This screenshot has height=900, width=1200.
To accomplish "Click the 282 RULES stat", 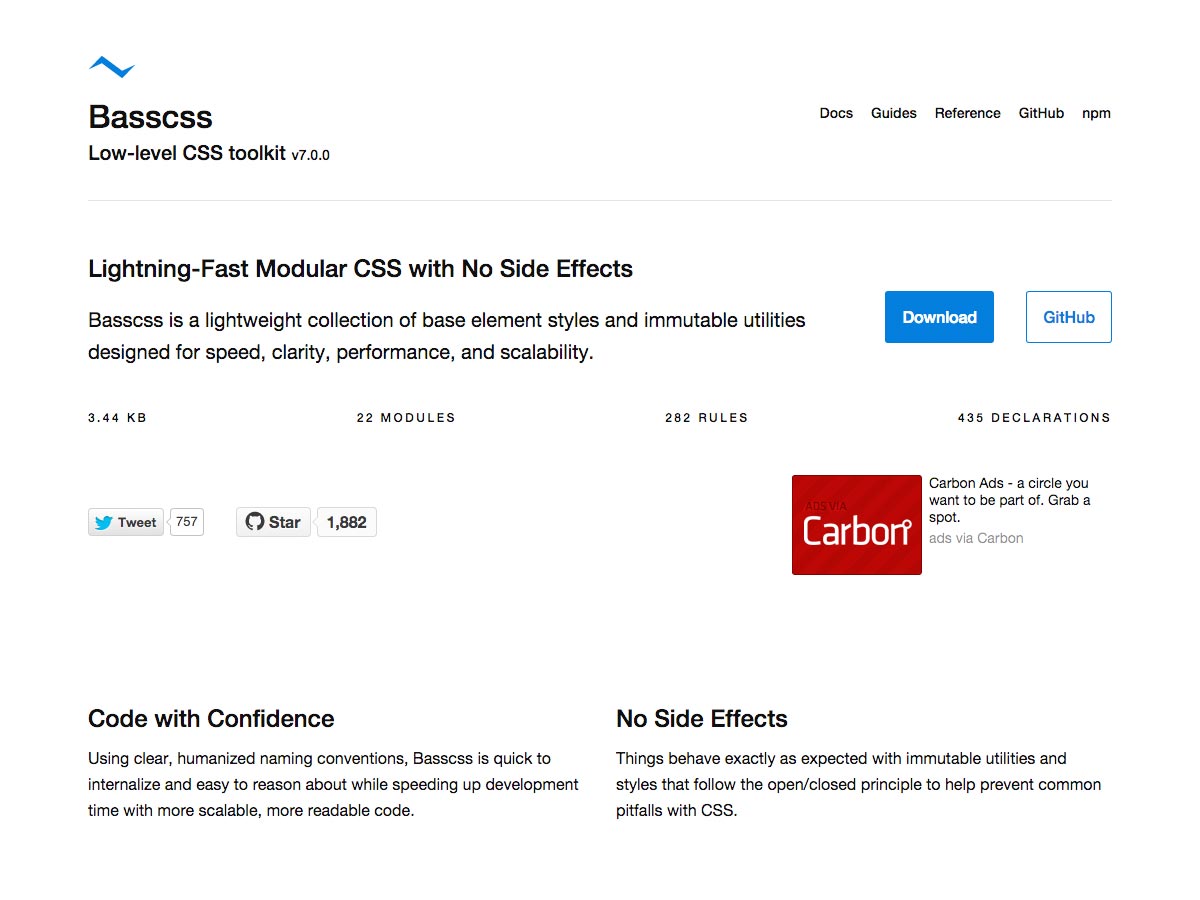I will [707, 418].
